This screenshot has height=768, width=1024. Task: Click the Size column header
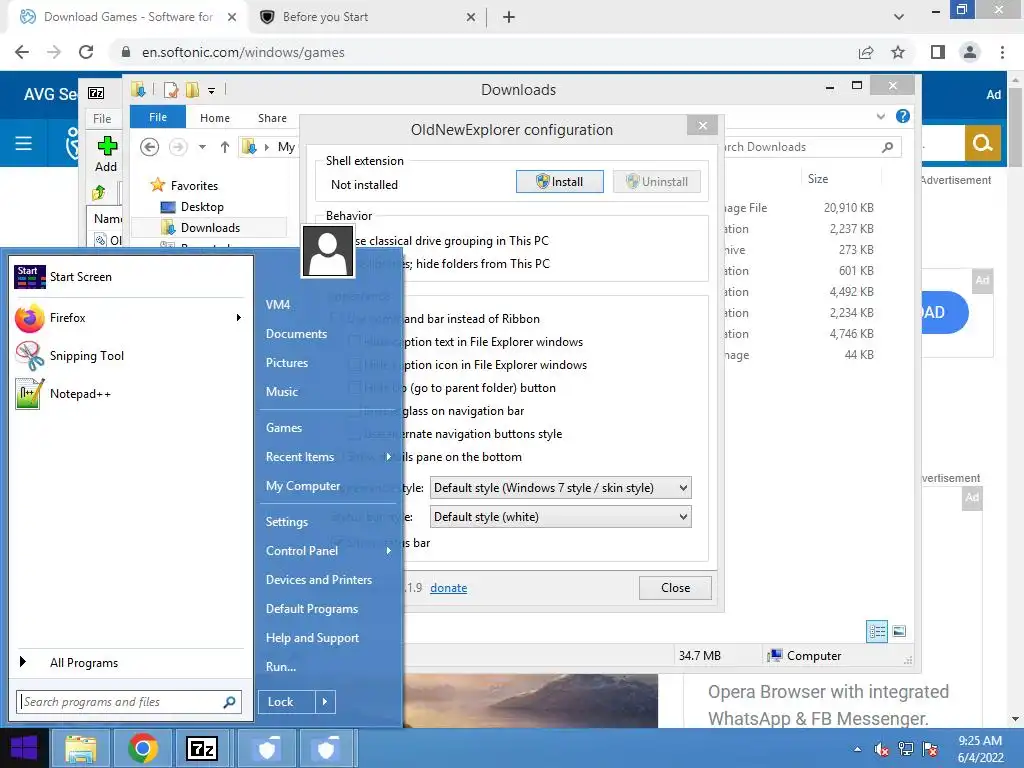818,179
